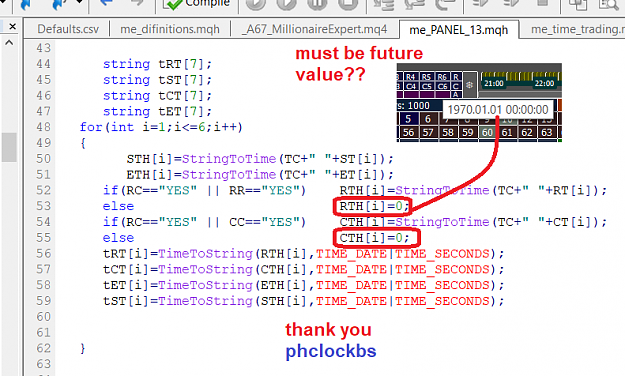Click the ETH[i]=StringToTime line

point(260,175)
